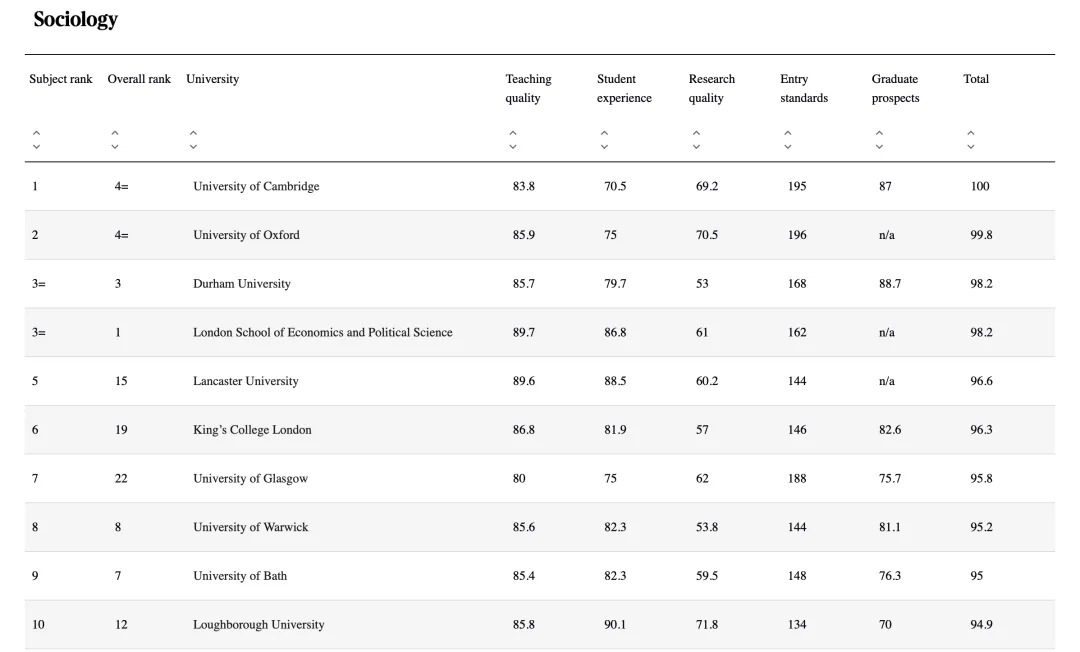Sort descending by Total column arrow

[x=971, y=147]
